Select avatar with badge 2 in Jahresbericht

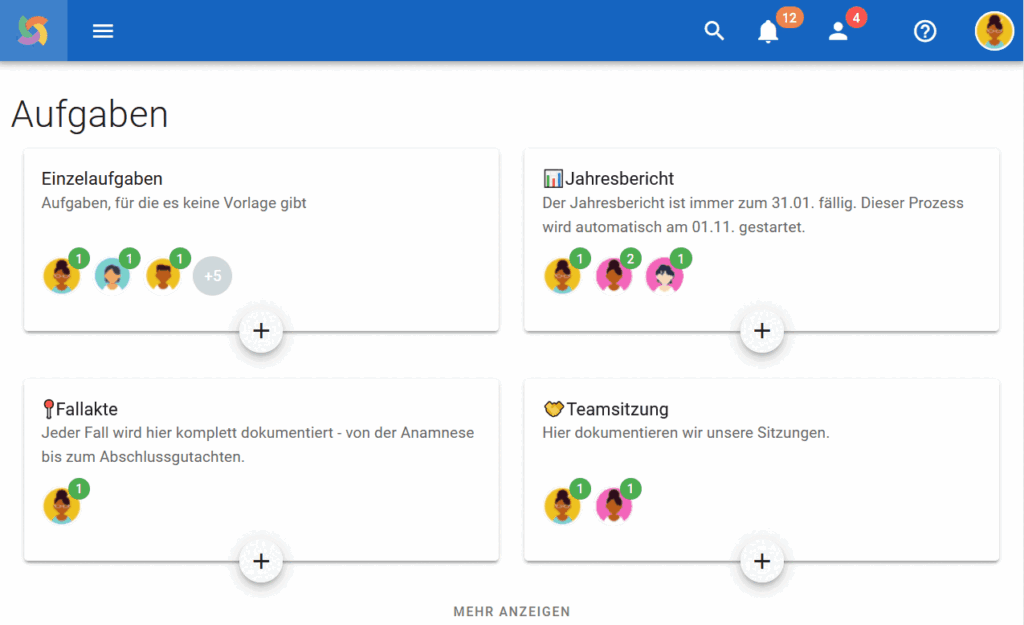[x=613, y=275]
